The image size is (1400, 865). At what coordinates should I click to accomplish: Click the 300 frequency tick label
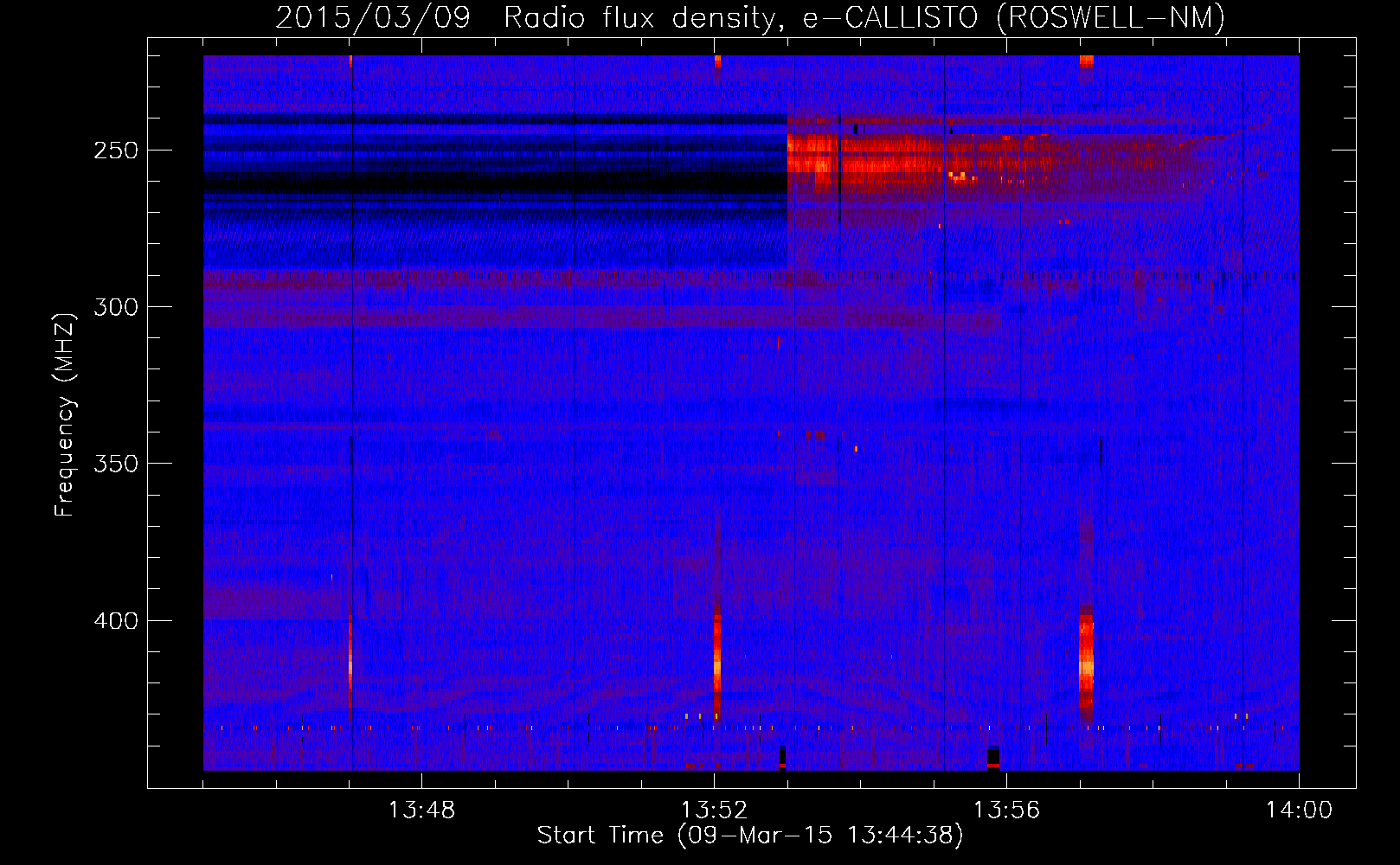(116, 307)
